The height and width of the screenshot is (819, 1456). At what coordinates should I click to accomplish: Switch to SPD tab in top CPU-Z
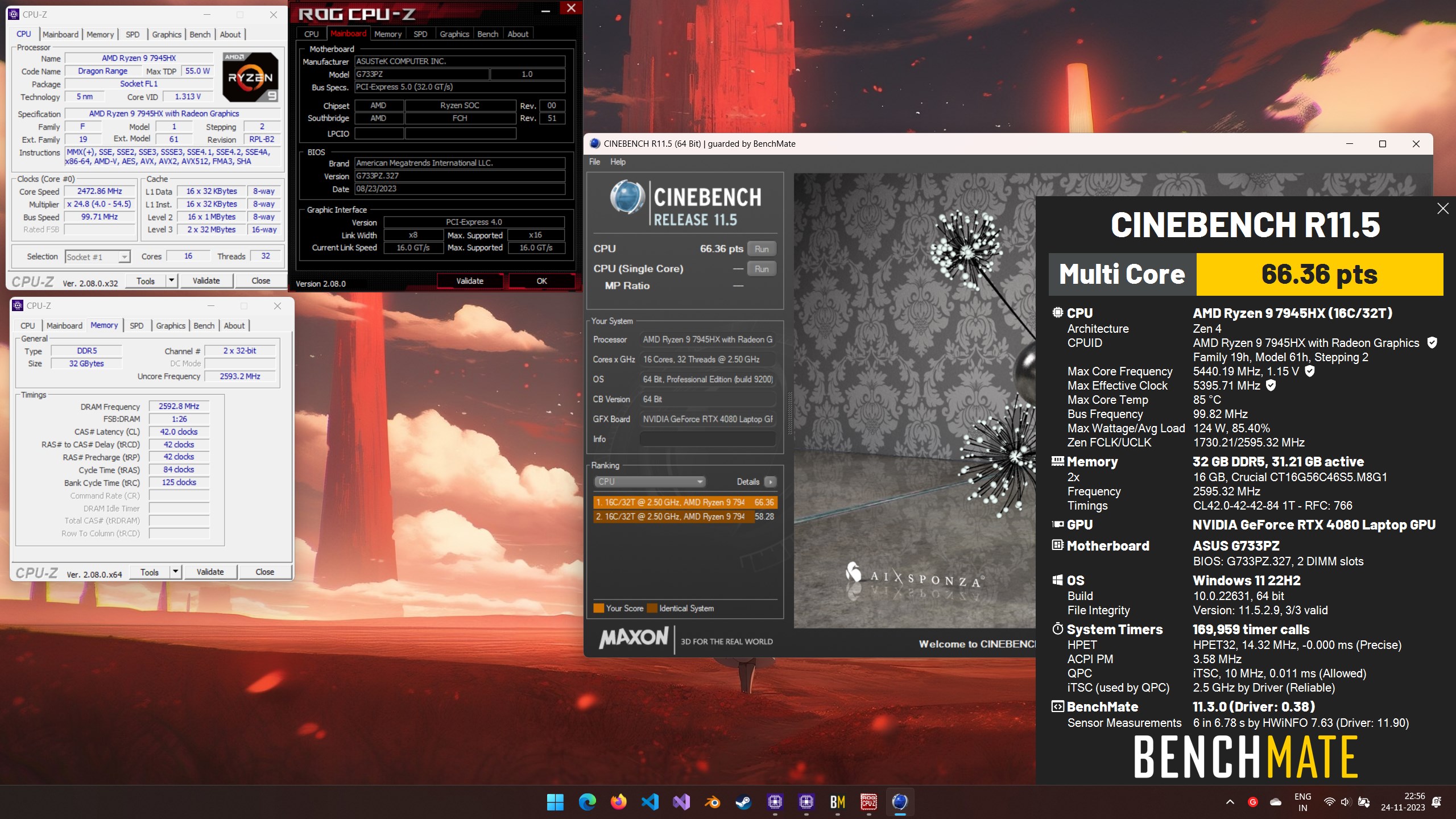tap(133, 34)
